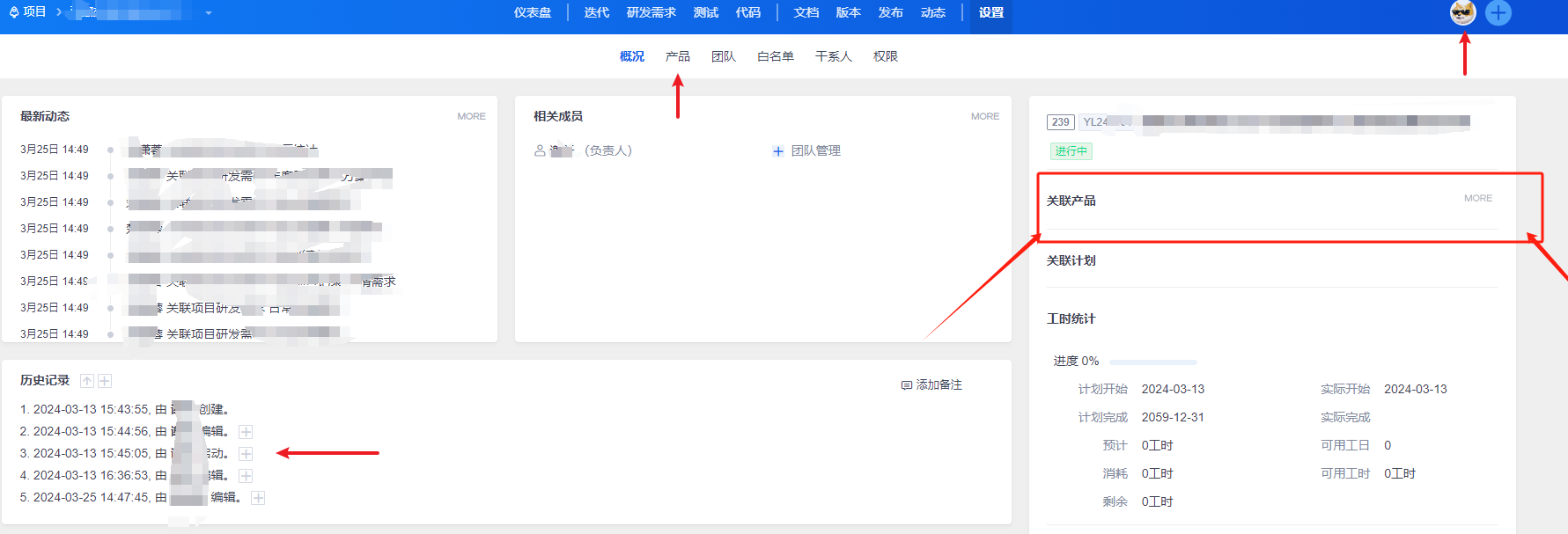Screen dimensions: 1568x534
Task: Click the 工时统计 heading
Action: 1071,318
